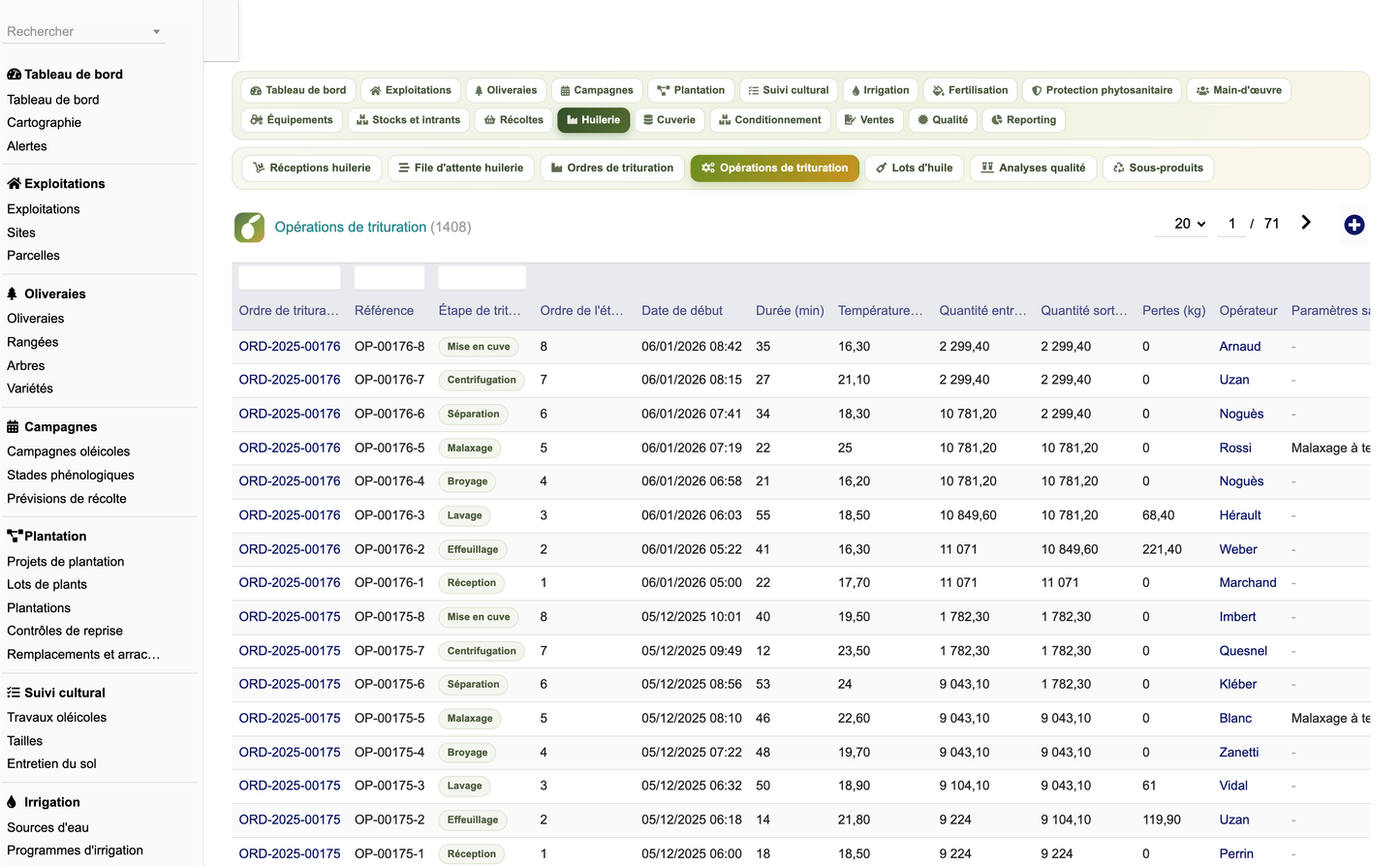Sort by the Opérateur column header
Image resolution: width=1400 pixels, height=866 pixels.
click(1248, 311)
